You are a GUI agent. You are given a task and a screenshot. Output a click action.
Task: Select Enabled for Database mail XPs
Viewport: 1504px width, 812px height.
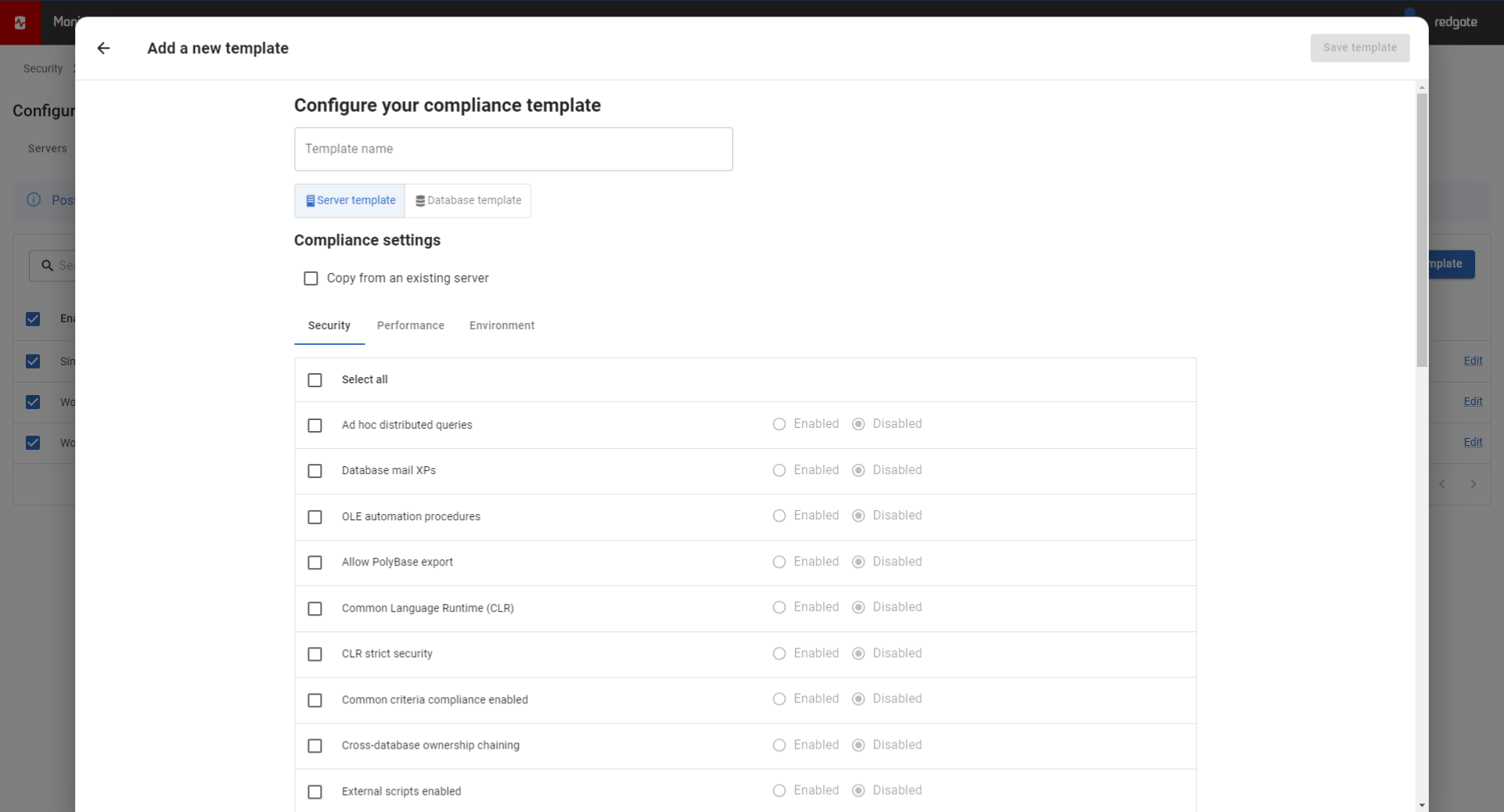[779, 470]
